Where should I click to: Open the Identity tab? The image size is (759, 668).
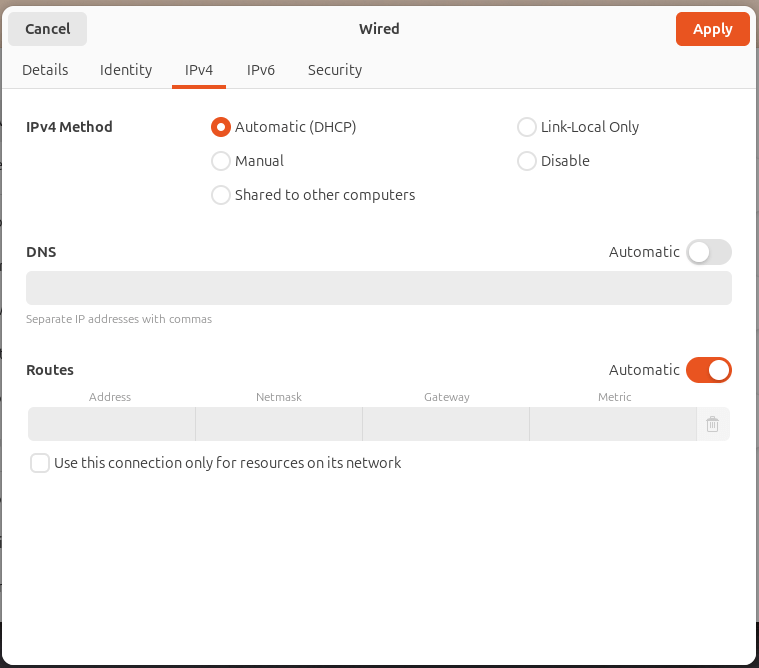pos(126,70)
